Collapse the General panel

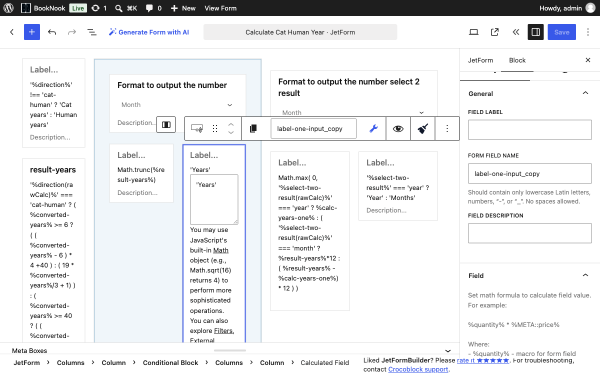coord(585,93)
